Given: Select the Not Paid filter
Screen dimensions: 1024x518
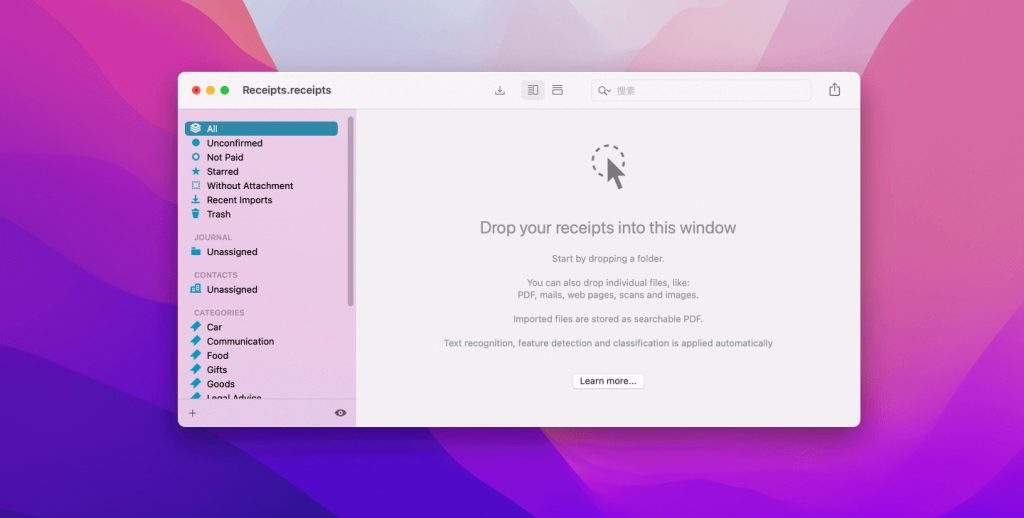Looking at the screenshot, I should (224, 157).
